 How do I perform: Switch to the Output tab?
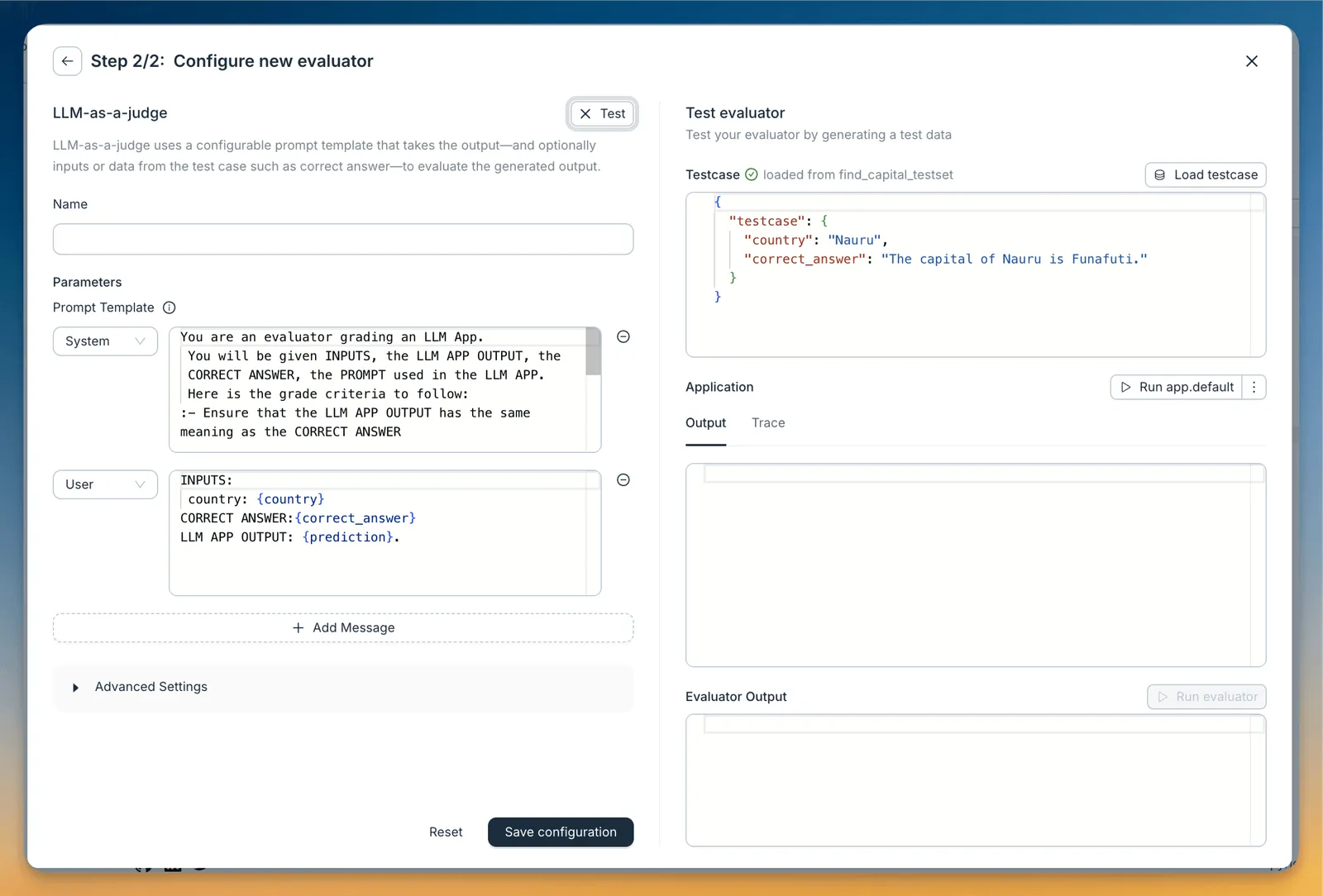[705, 423]
